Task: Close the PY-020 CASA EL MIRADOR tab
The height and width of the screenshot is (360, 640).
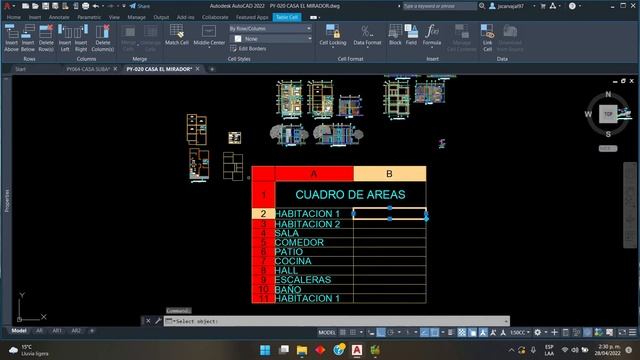Action: click(x=198, y=69)
